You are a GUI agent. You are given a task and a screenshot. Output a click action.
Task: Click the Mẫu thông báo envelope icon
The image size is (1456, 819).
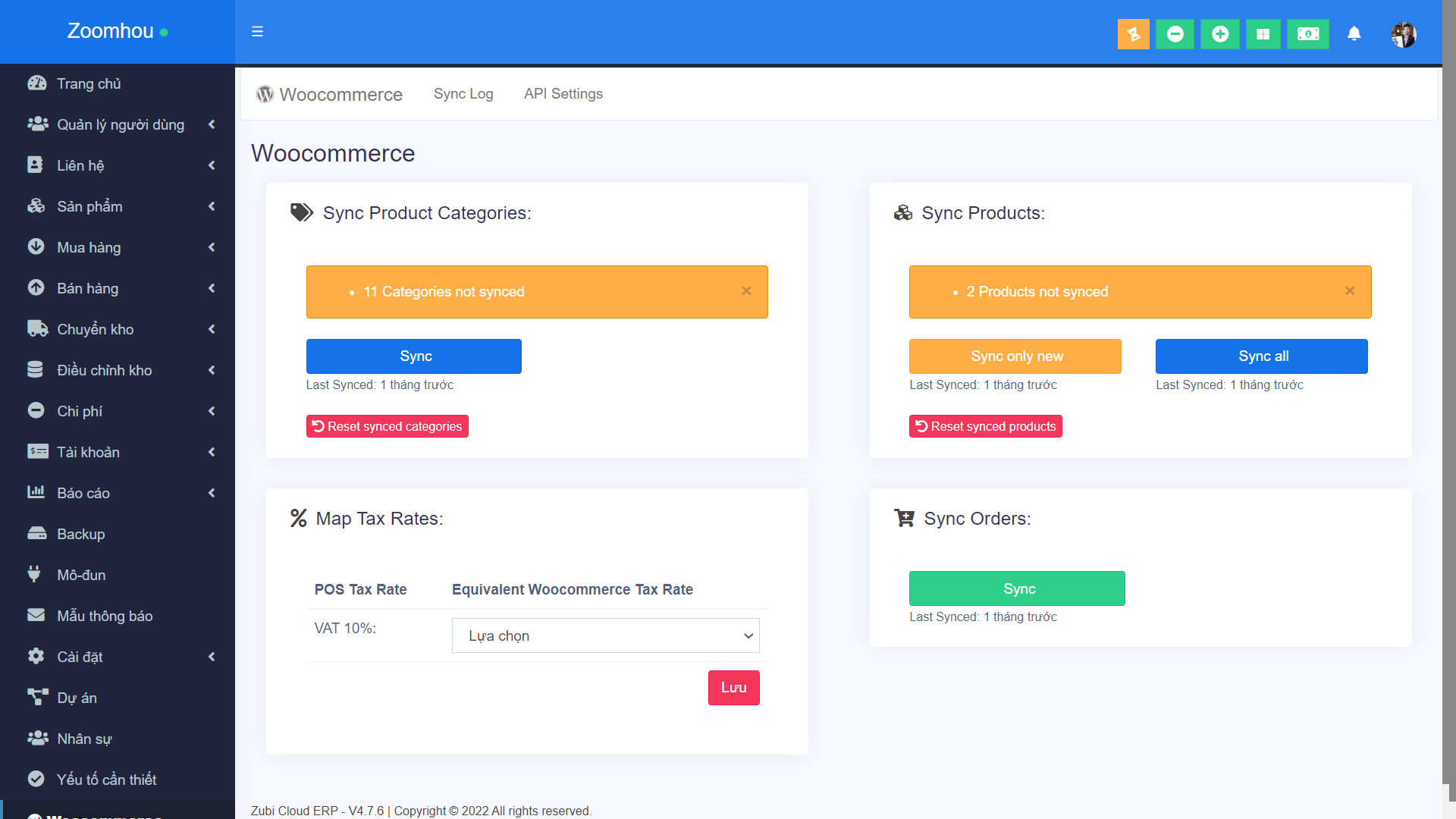point(36,616)
